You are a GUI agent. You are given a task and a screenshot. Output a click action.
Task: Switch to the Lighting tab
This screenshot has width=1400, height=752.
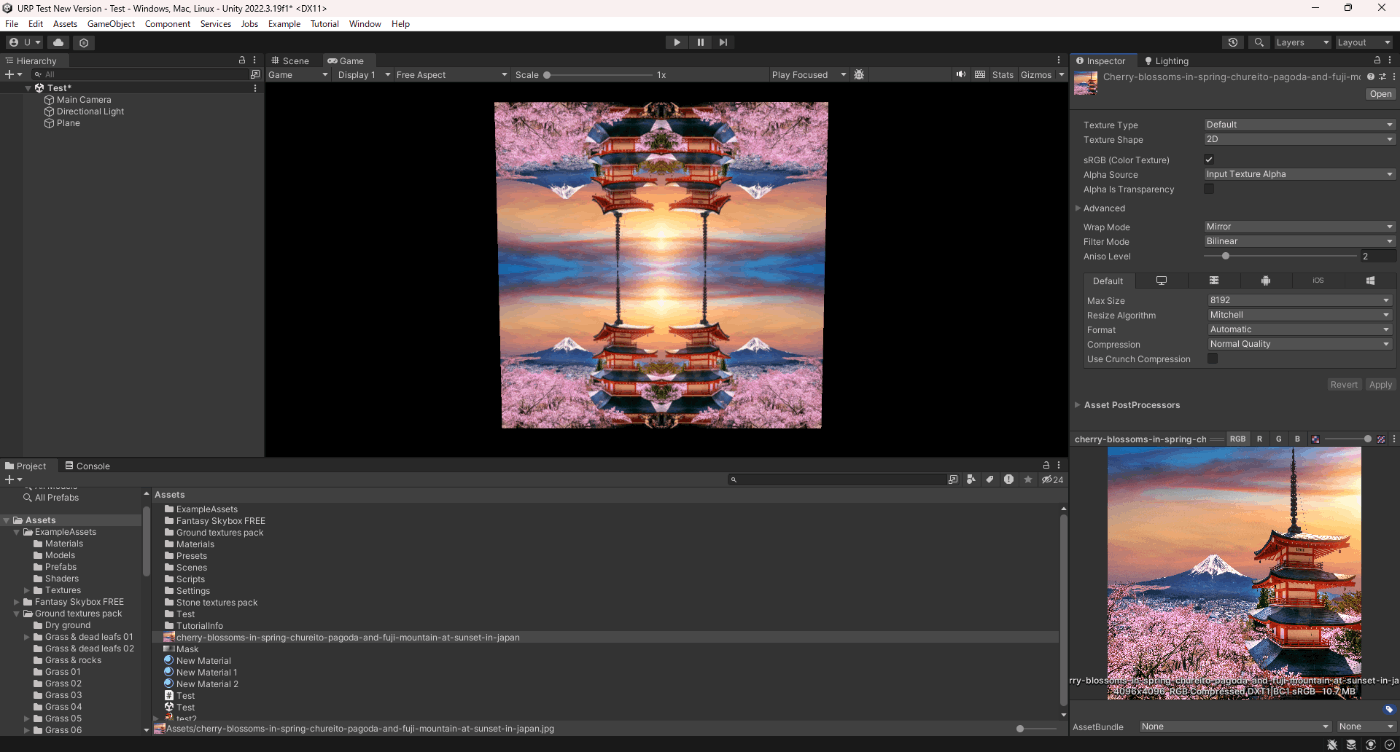pyautogui.click(x=1166, y=60)
